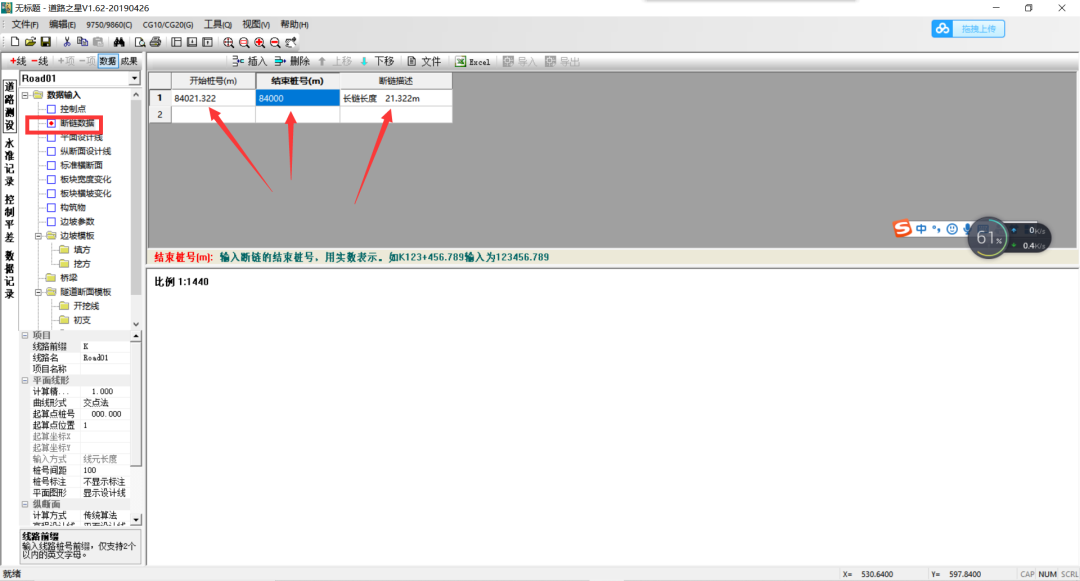Click the Sogou input method S icon
Screen dimensions: 1080x581
coord(902,229)
